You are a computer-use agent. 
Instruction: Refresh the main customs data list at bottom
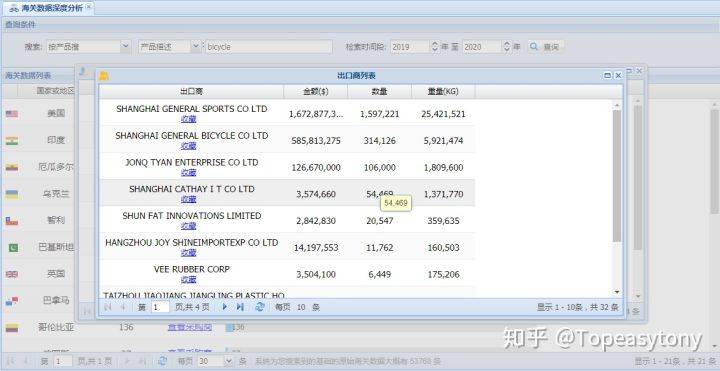coord(163,361)
